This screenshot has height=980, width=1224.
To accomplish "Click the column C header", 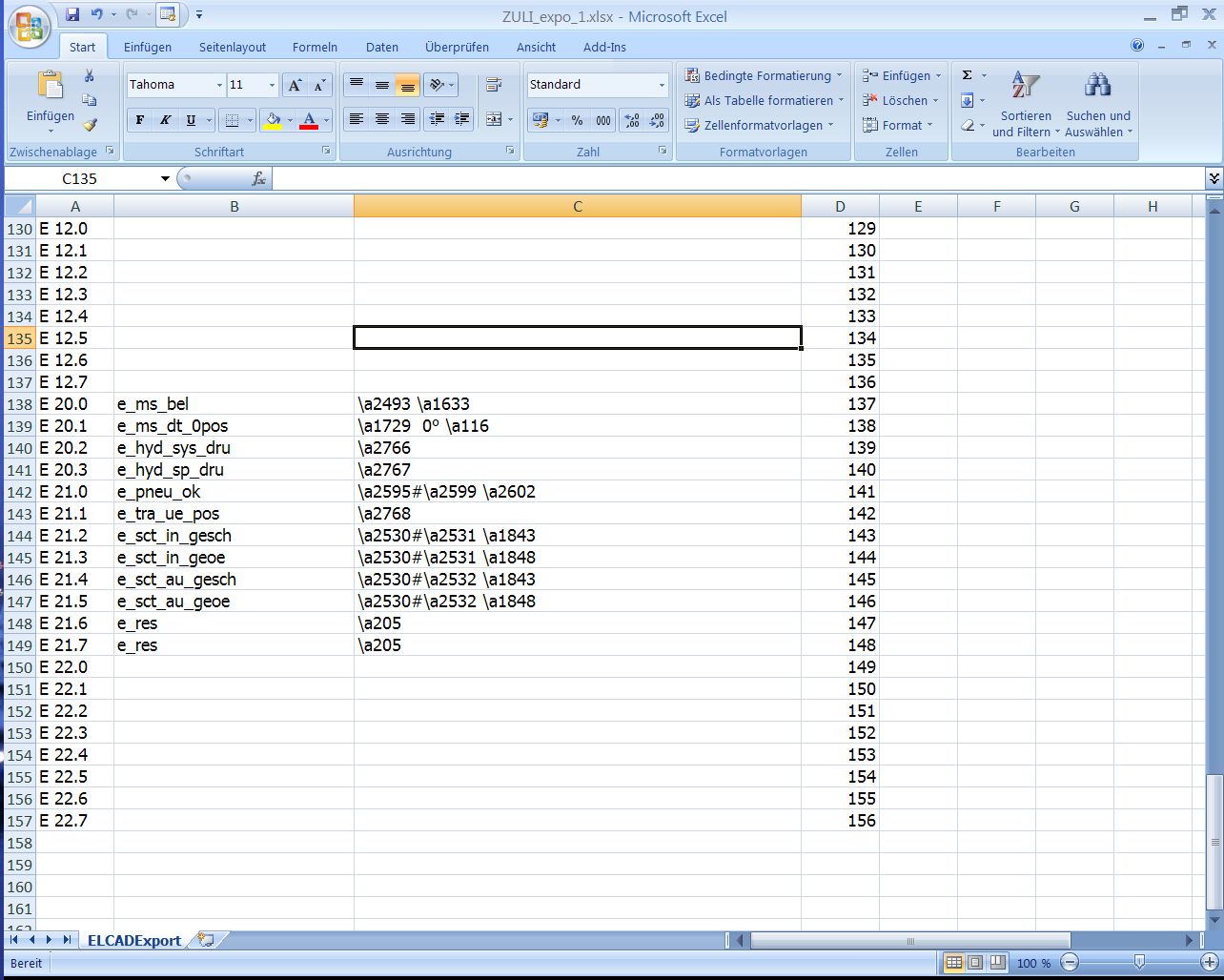I will tap(578, 206).
